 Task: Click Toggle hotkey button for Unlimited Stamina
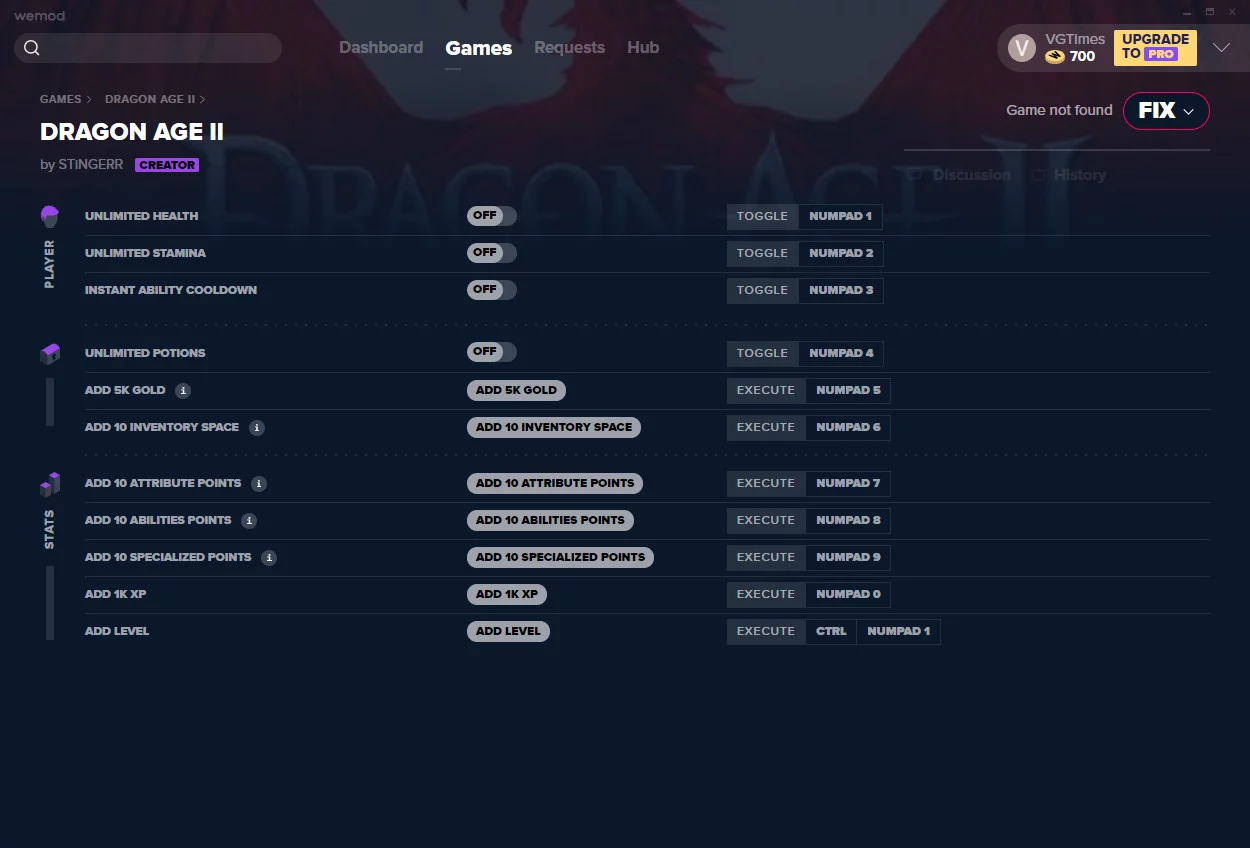pos(763,254)
